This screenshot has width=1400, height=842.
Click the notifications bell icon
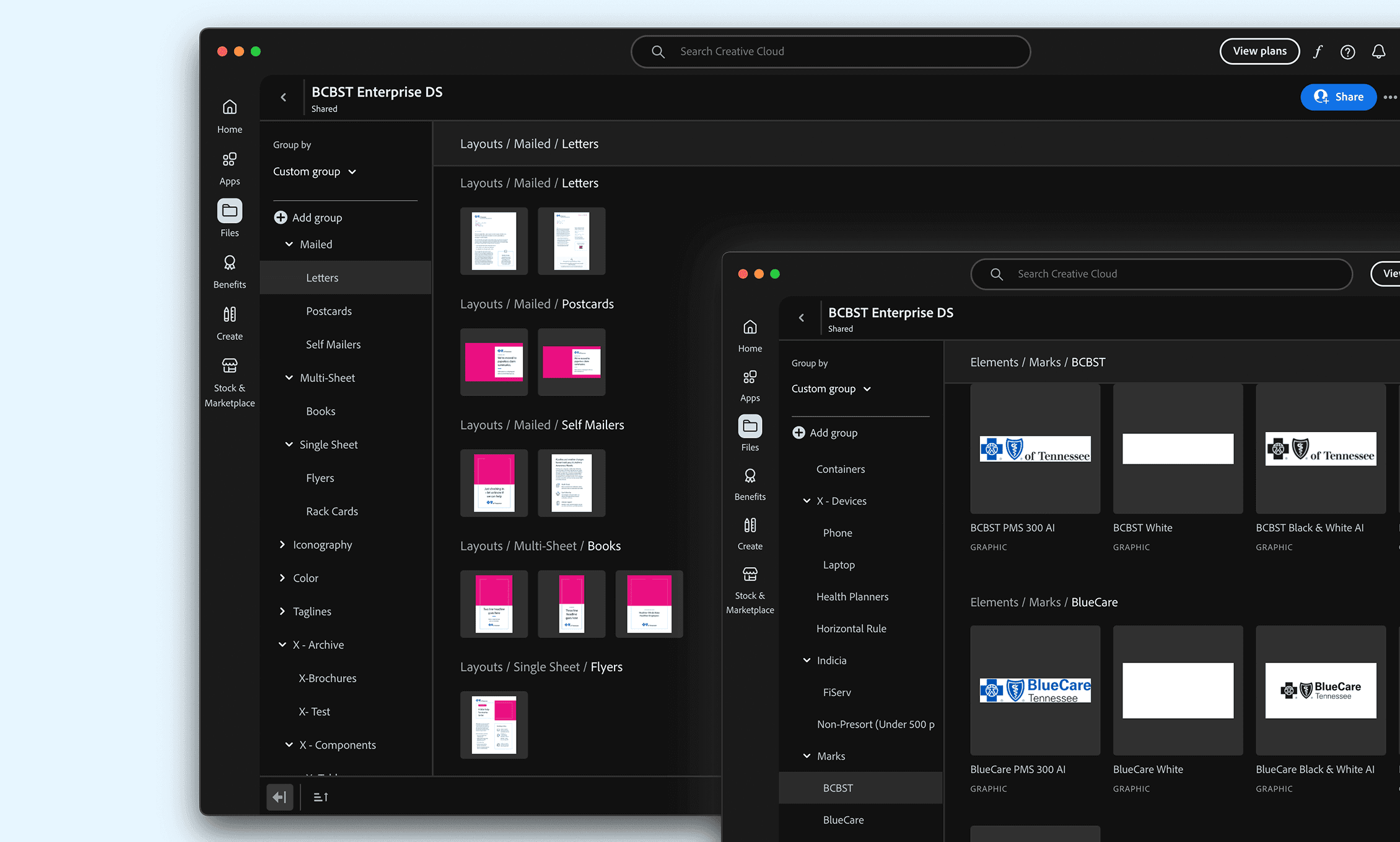1378,51
